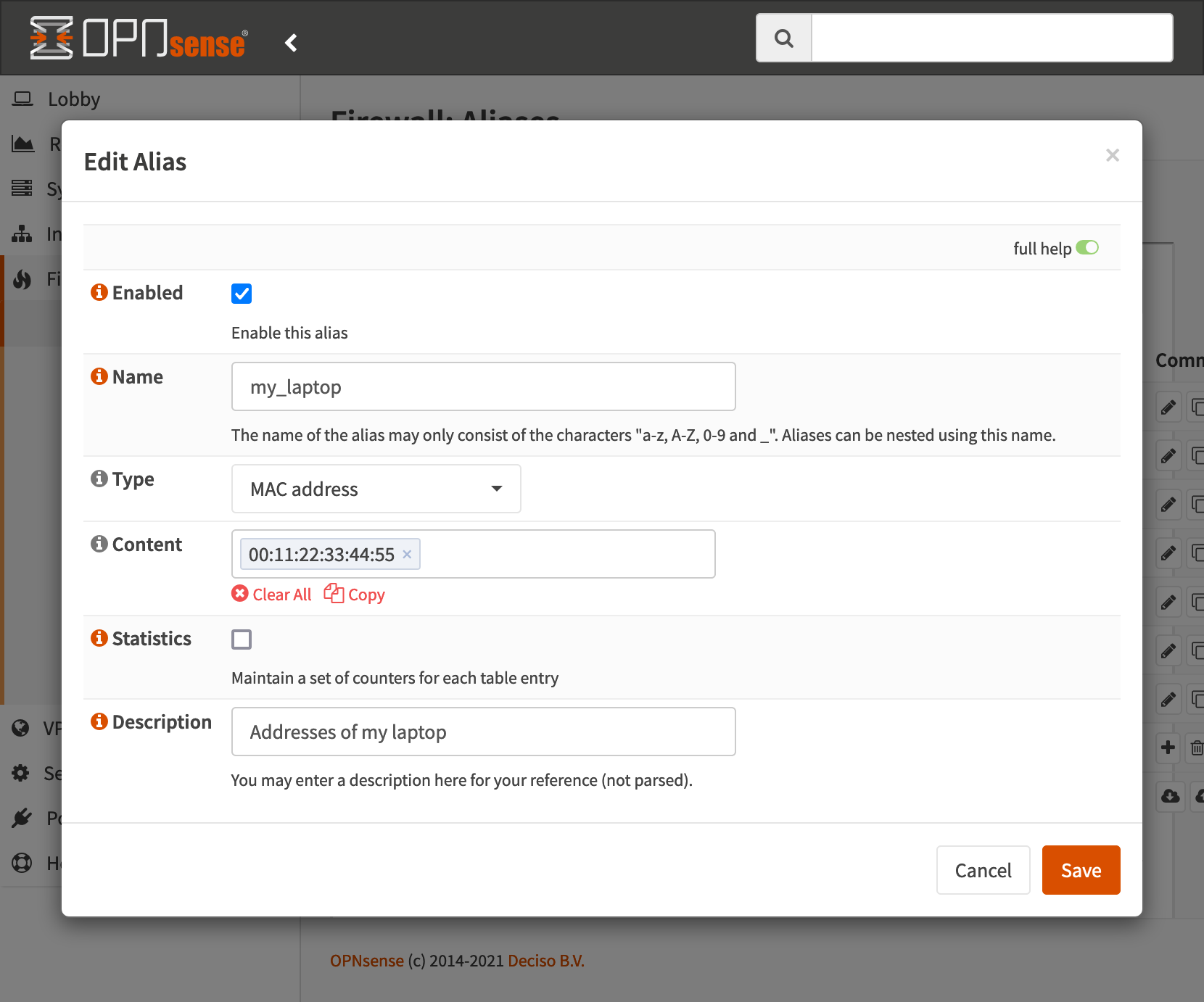Click the search magnifier icon

coord(783,38)
